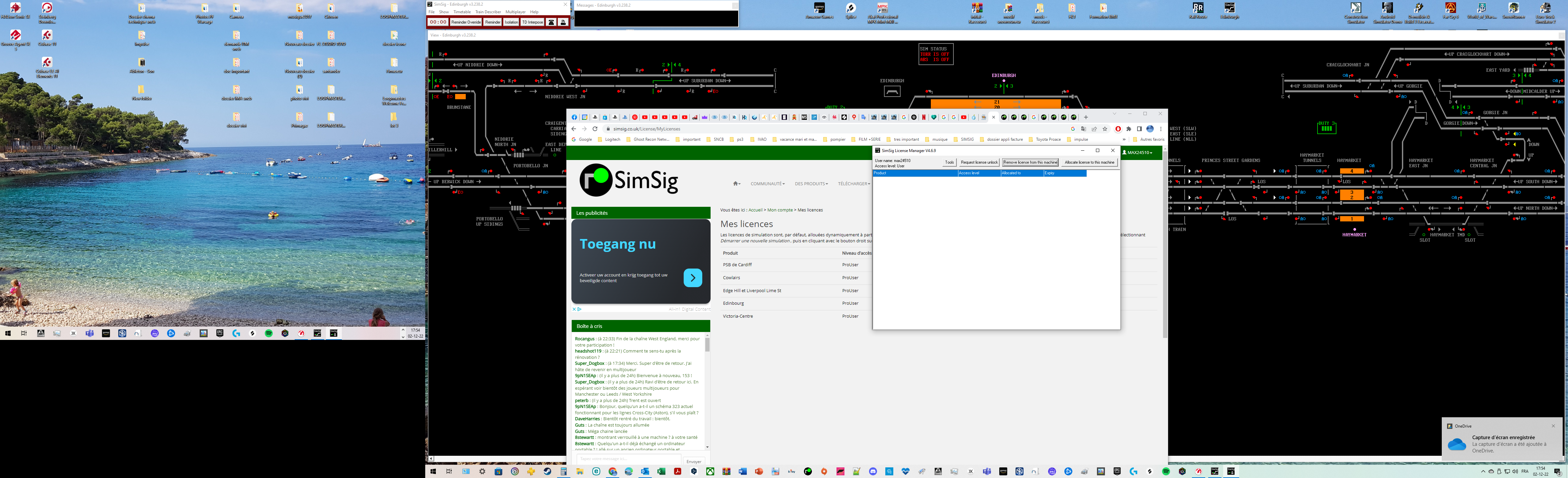Open the DES PRODUITS dropdown menu
The image size is (1568, 478).
point(811,184)
